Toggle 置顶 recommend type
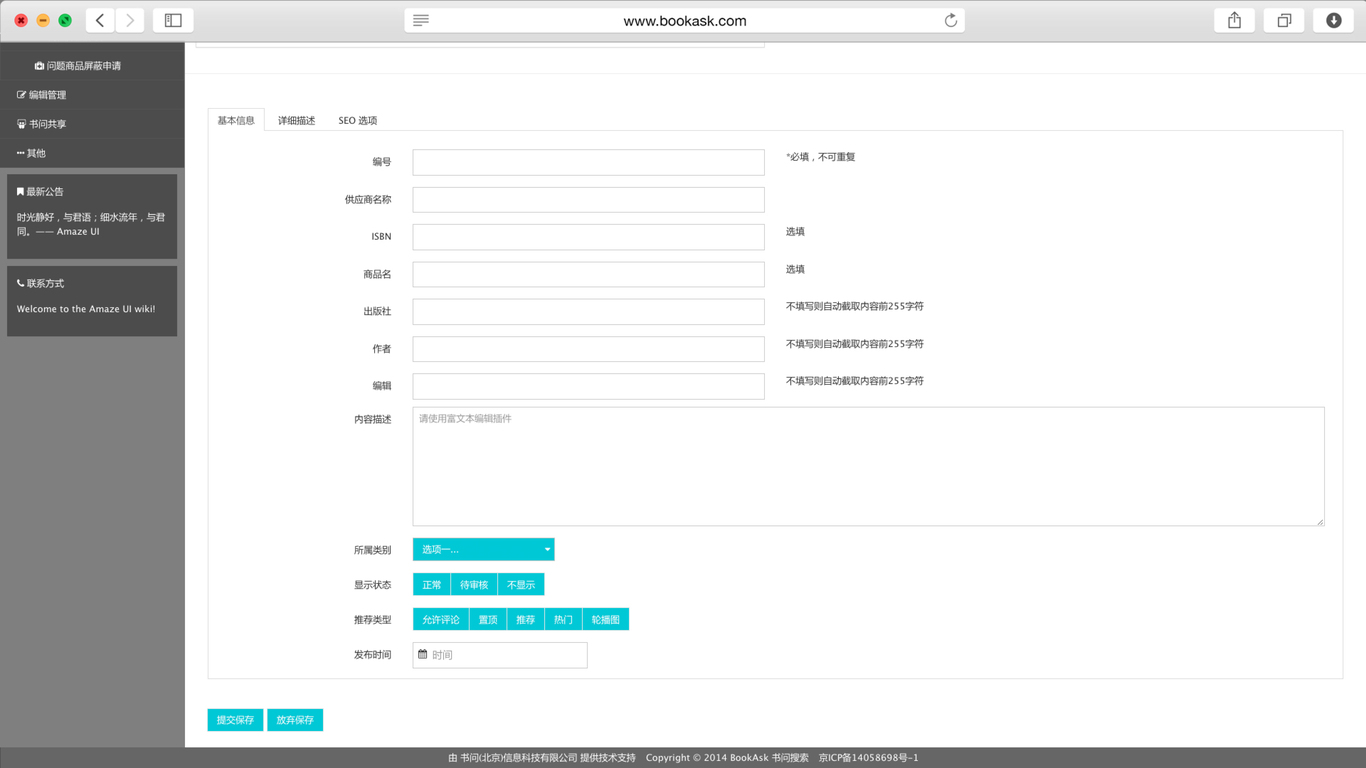 pyautogui.click(x=488, y=620)
